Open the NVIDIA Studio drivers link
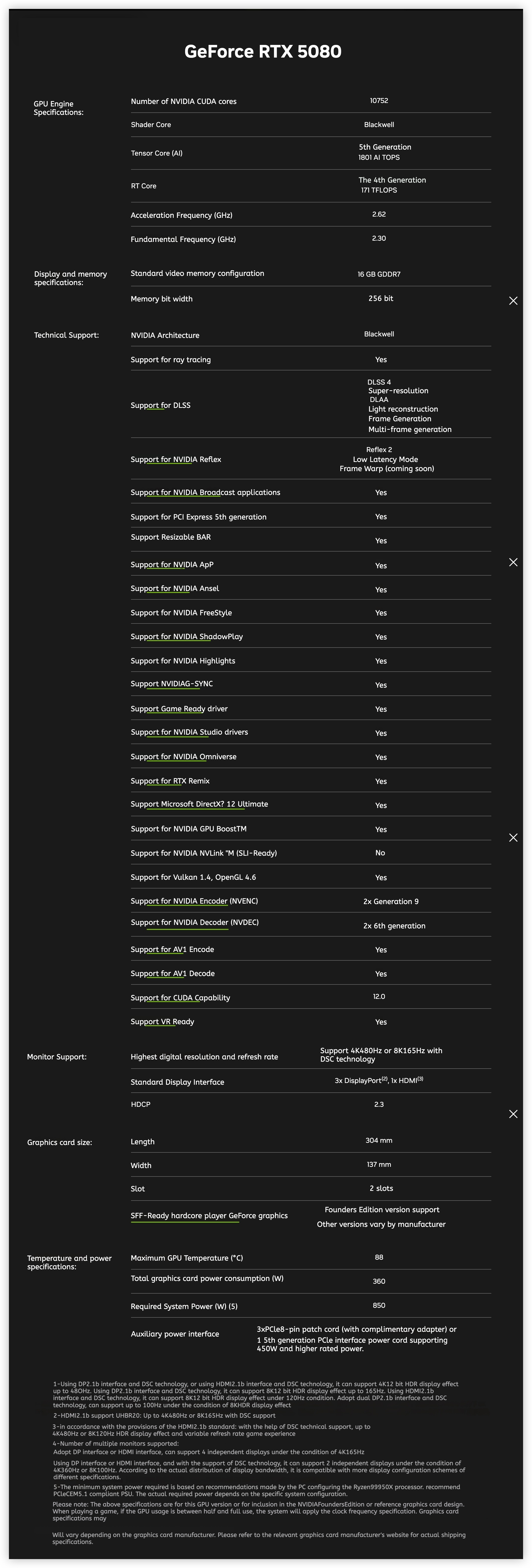The width and height of the screenshot is (532, 1568). tap(189, 732)
